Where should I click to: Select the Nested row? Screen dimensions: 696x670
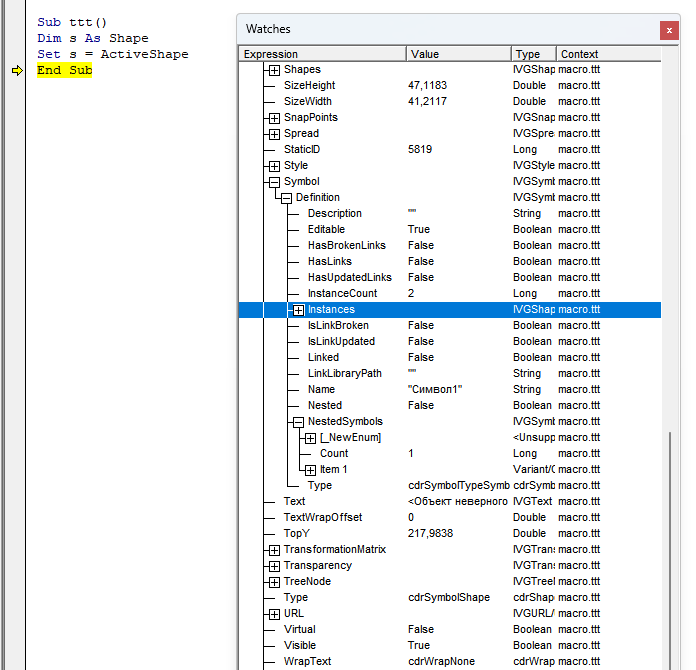coord(450,405)
